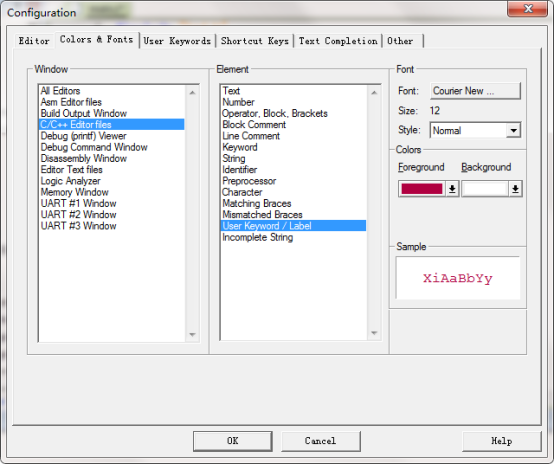Pick Identifier element
The height and width of the screenshot is (464, 554).
pos(293,170)
